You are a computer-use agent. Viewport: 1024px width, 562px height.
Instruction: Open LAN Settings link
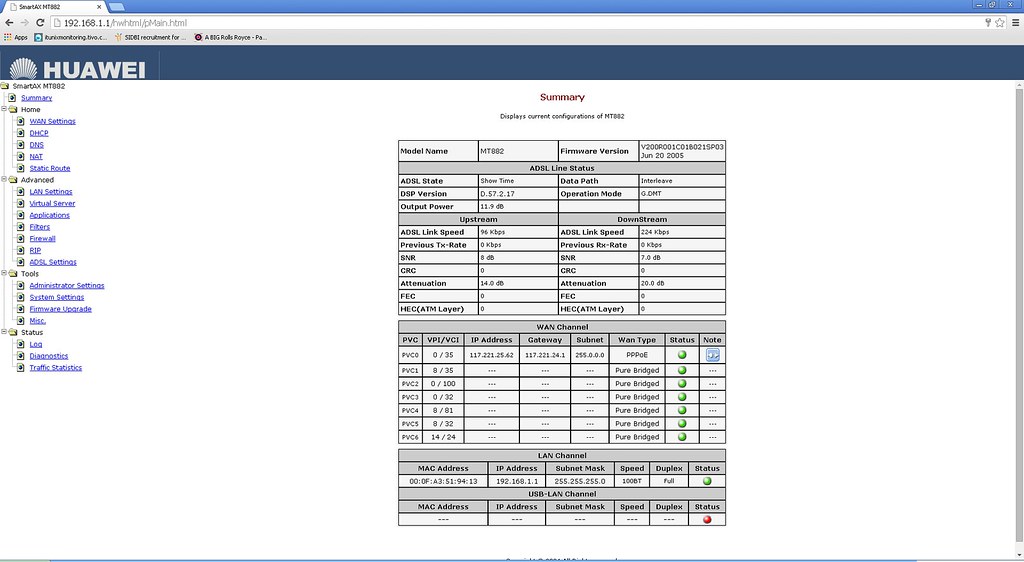pyautogui.click(x=51, y=192)
